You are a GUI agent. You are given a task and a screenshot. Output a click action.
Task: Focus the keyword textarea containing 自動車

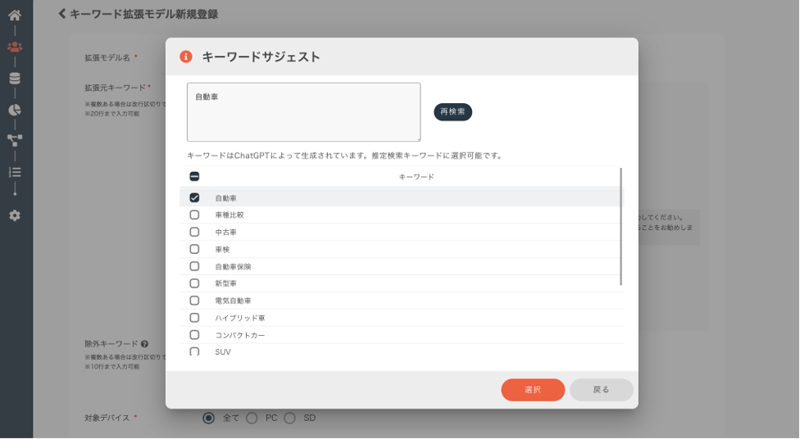(304, 112)
